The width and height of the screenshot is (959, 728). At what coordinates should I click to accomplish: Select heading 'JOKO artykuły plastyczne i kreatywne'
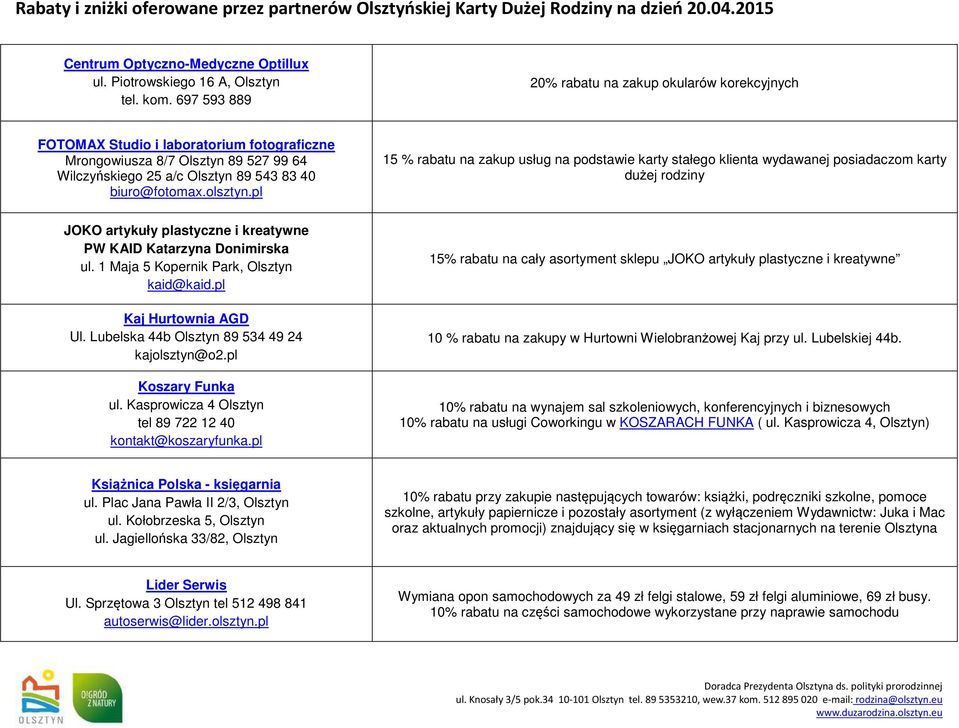point(186,231)
